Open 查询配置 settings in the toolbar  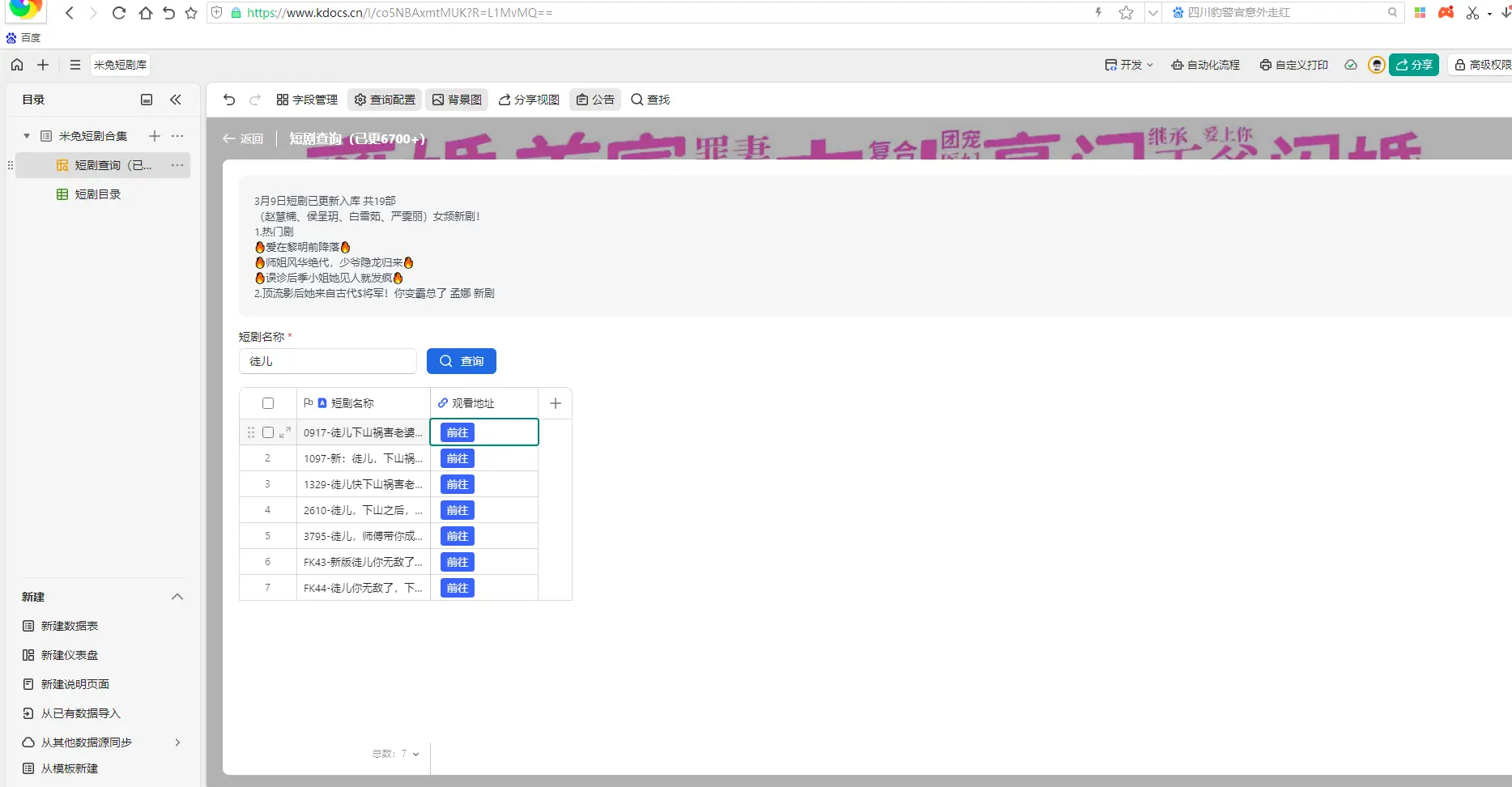click(x=385, y=99)
